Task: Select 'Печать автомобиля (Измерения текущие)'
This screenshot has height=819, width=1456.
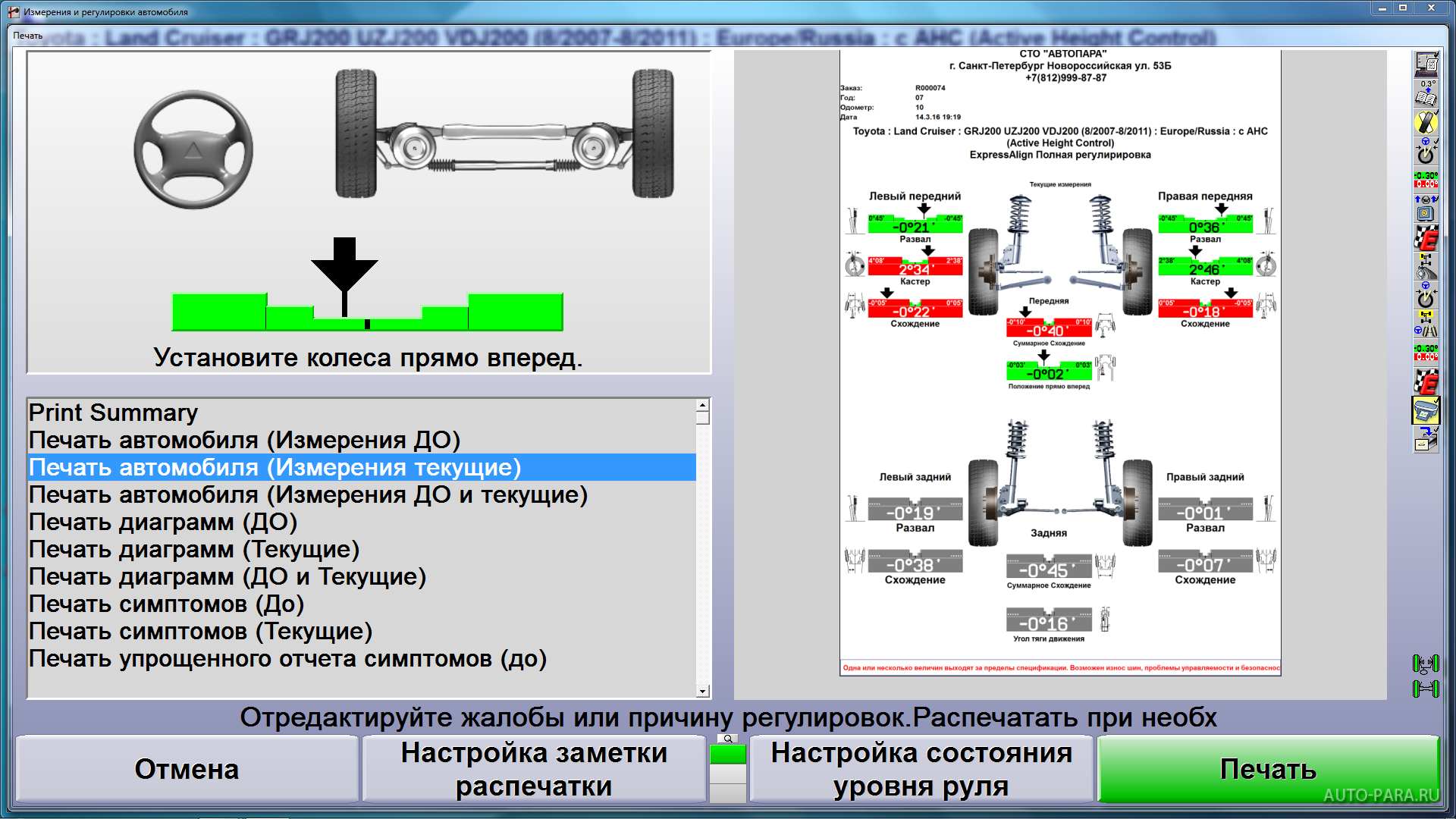Action: click(x=362, y=467)
